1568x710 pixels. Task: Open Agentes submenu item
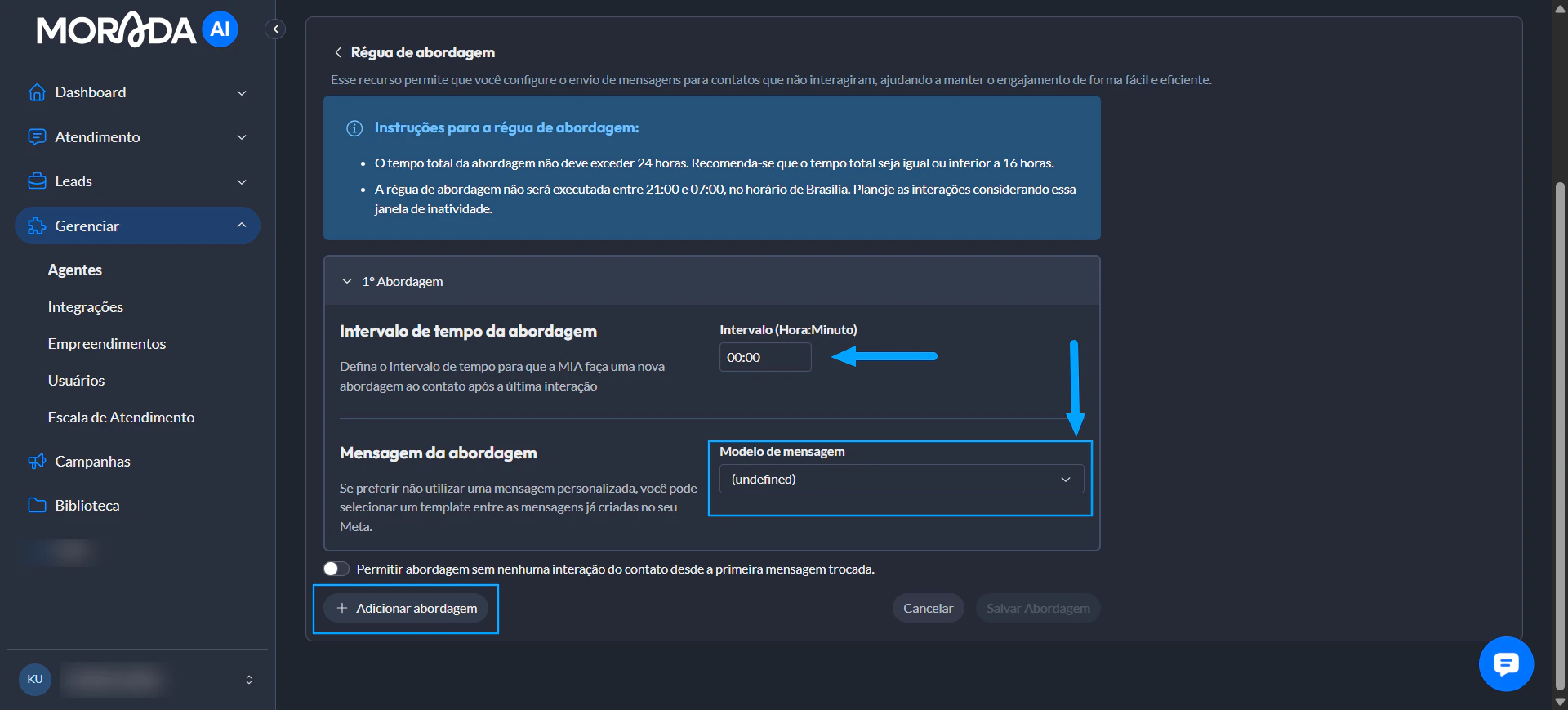tap(75, 270)
